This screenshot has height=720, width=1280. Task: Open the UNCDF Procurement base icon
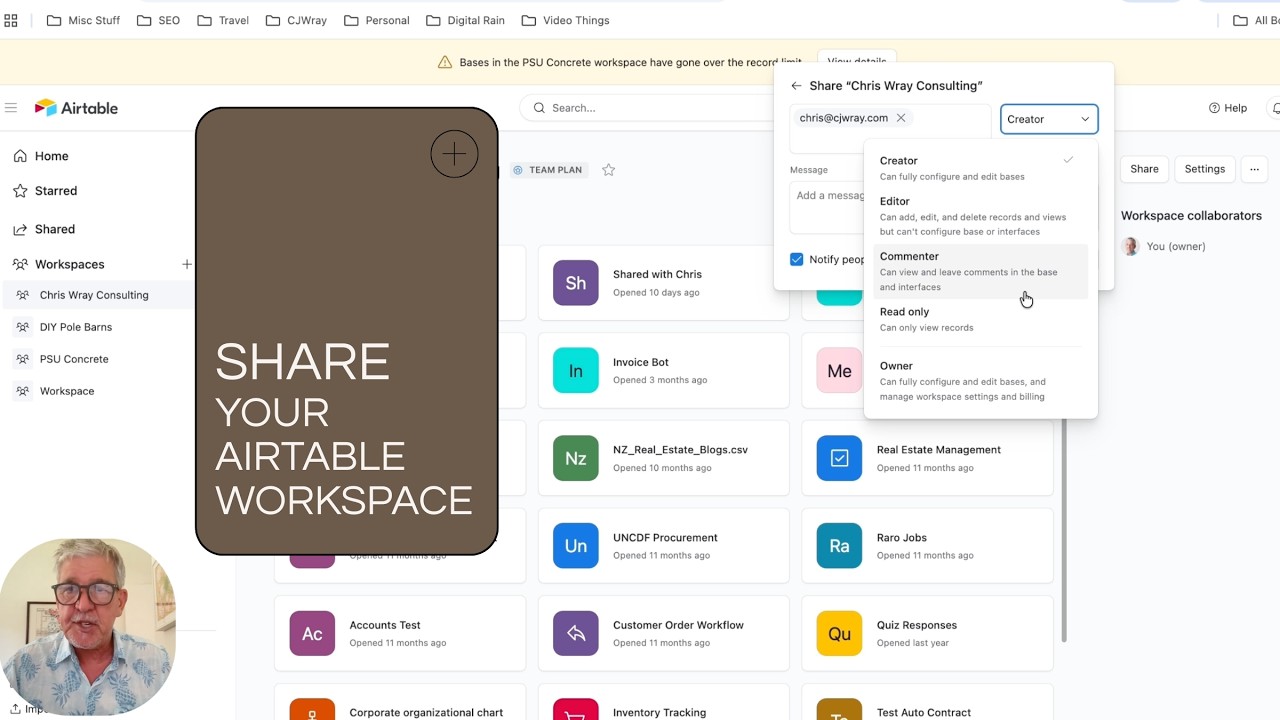click(x=576, y=546)
